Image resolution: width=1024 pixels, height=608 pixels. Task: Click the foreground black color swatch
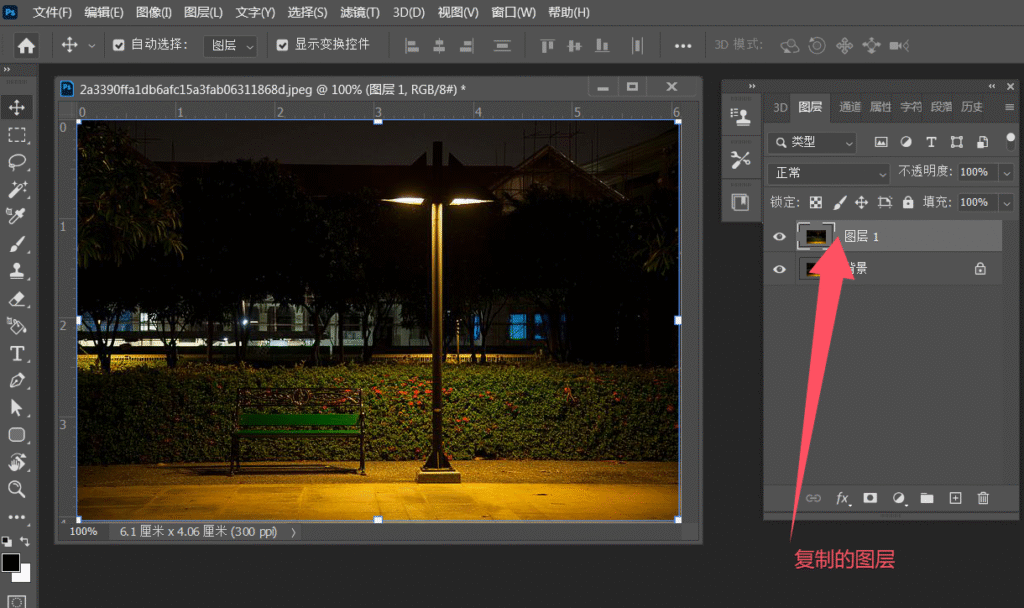point(10,563)
